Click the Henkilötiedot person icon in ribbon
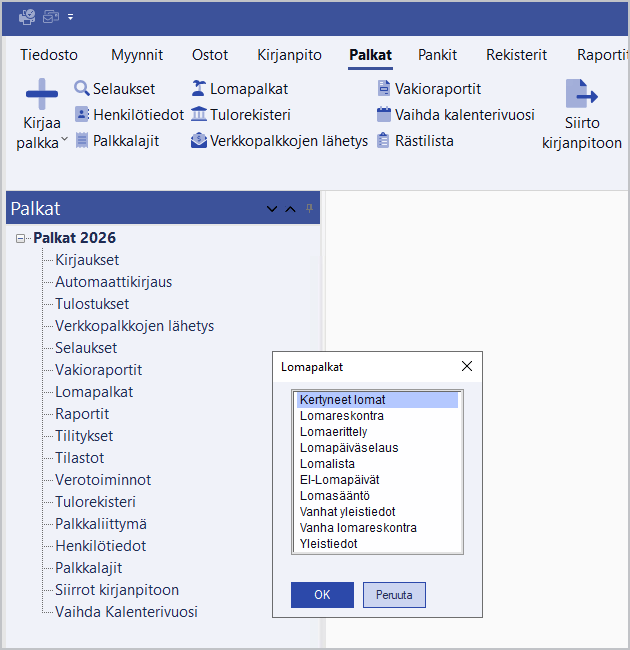 coord(82,115)
